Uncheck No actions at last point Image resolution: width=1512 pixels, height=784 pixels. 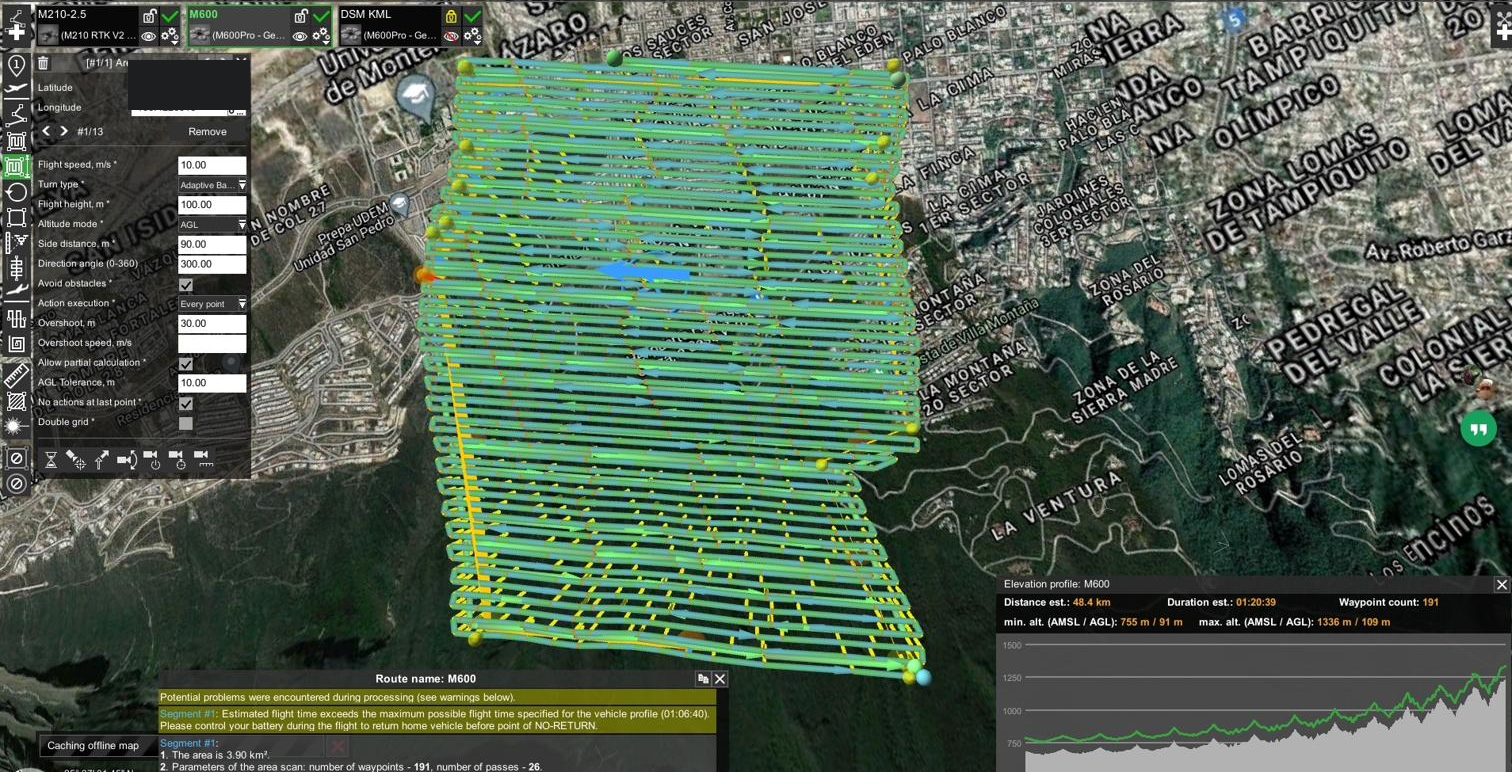[x=185, y=403]
